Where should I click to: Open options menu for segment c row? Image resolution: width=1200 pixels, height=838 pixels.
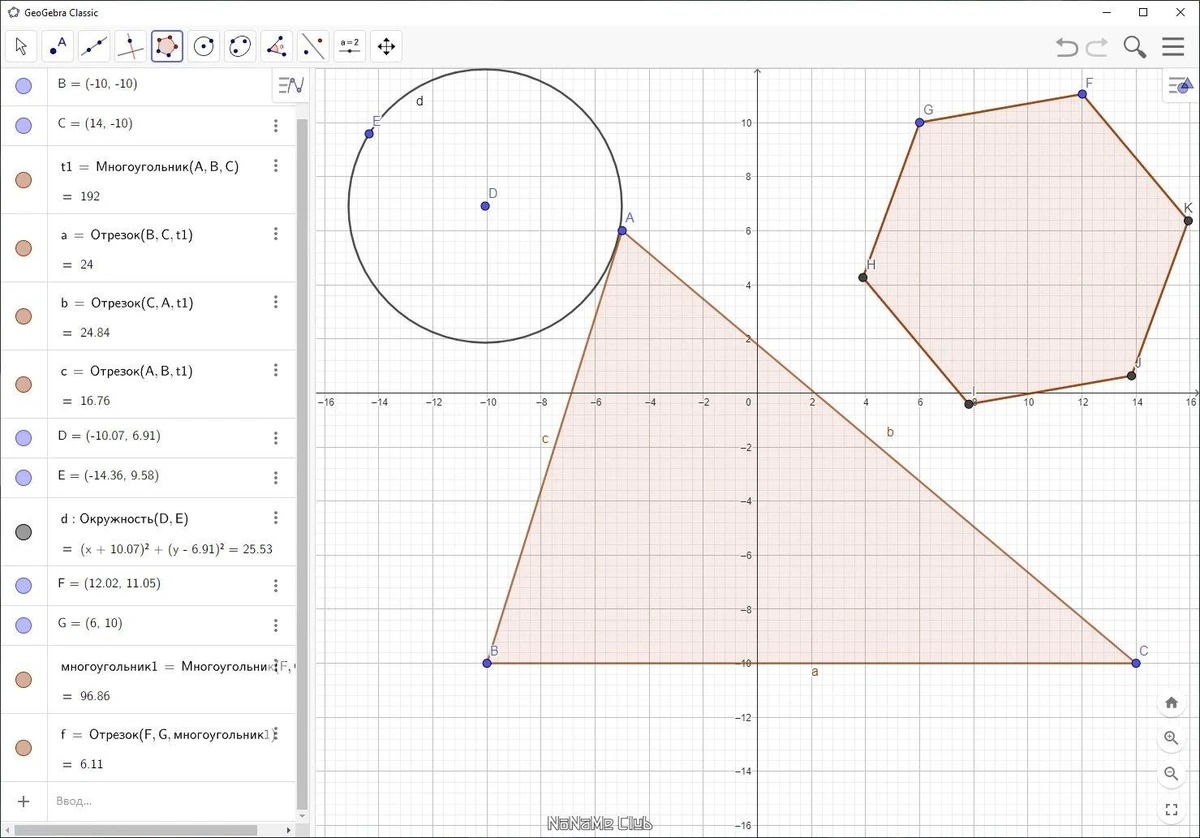click(x=276, y=370)
